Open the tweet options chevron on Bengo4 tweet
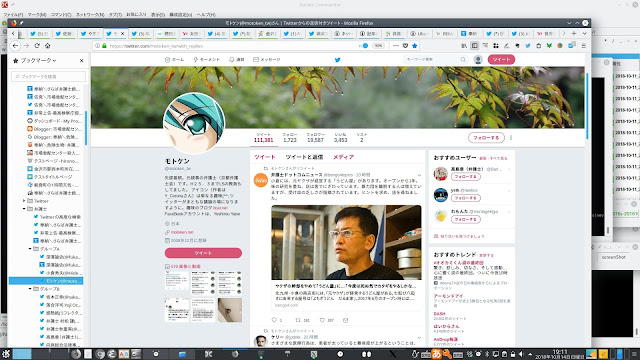The width and height of the screenshot is (640, 360). tap(419, 175)
